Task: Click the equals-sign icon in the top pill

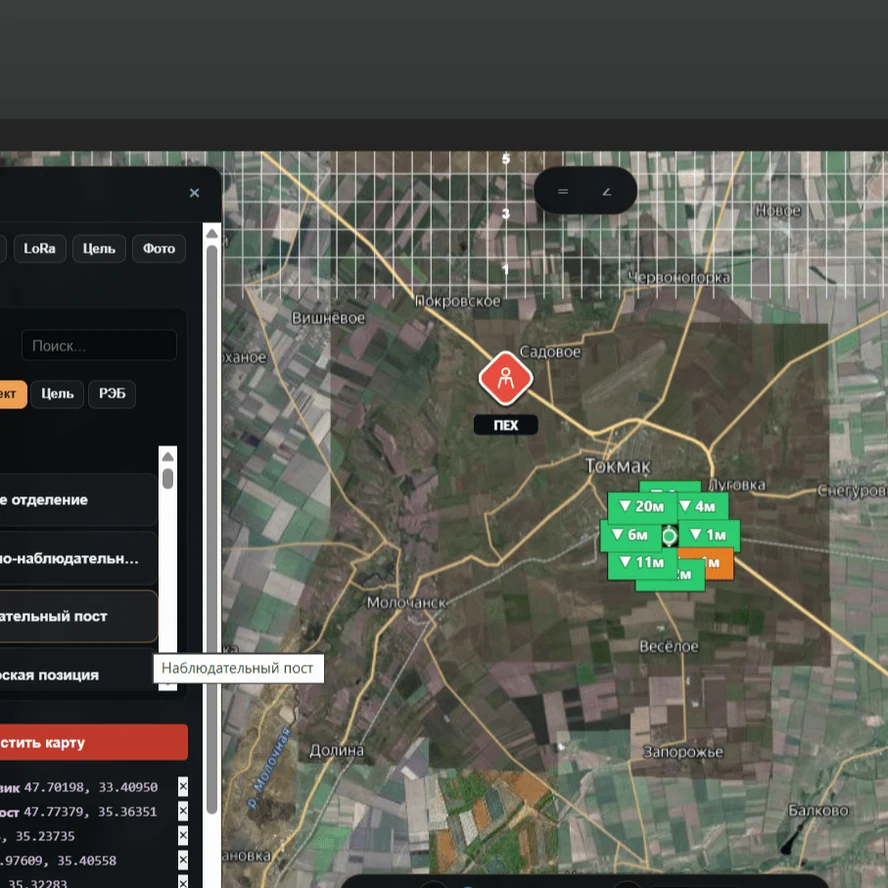Action: 562,191
